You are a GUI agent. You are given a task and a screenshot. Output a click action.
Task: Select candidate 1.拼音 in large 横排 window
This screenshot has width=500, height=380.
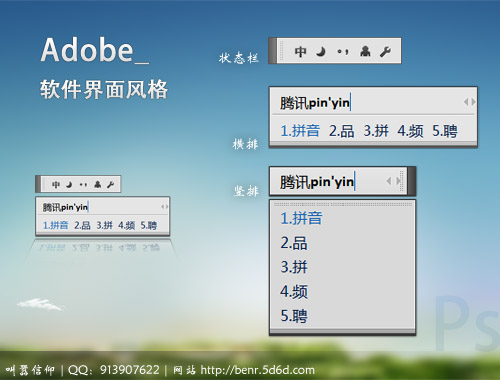click(300, 130)
